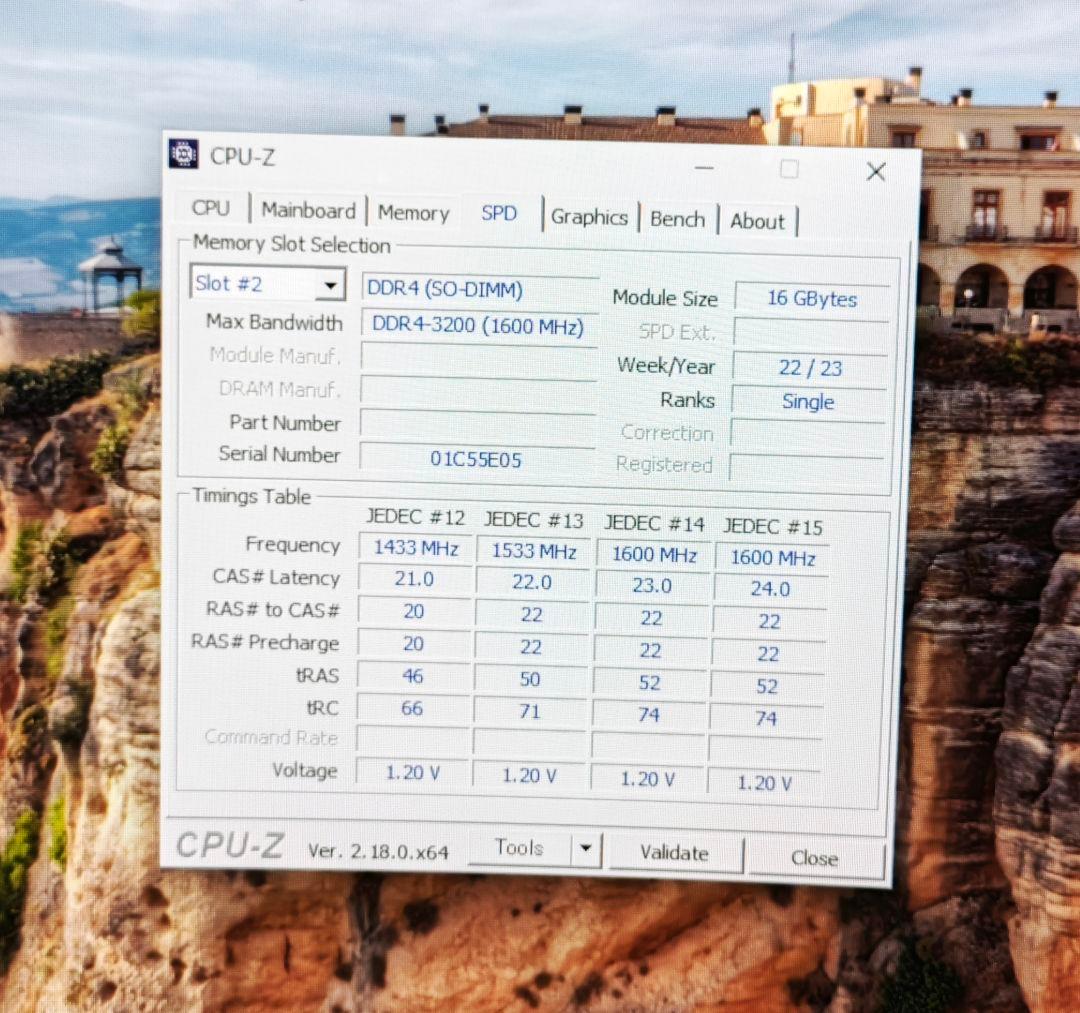Click the JEDEC #14 column header
The image size is (1080, 1013).
(654, 524)
